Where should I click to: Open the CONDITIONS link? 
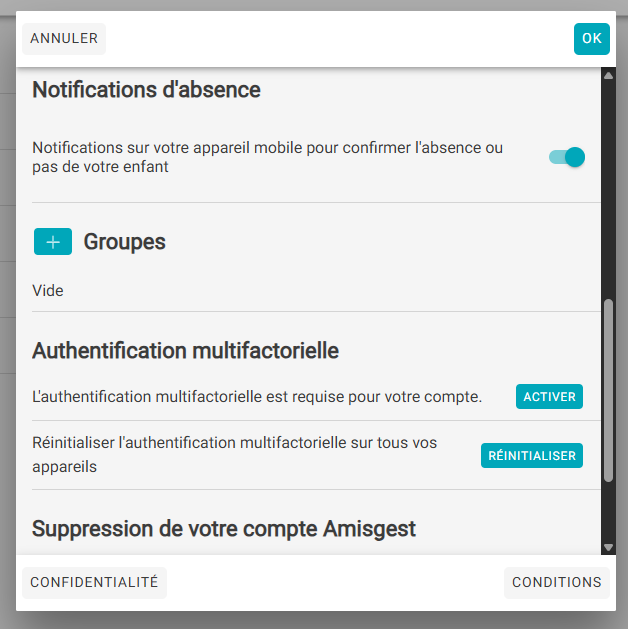[x=556, y=582]
